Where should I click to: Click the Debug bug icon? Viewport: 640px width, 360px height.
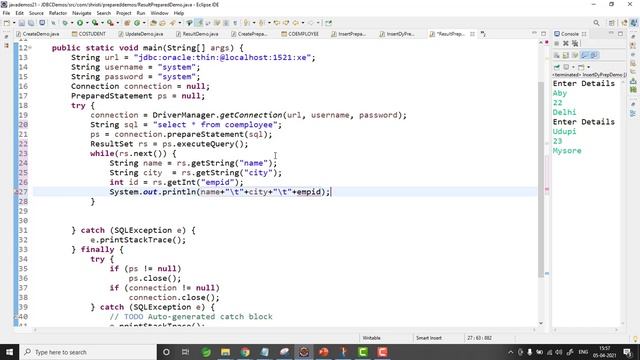[x=65, y=23]
